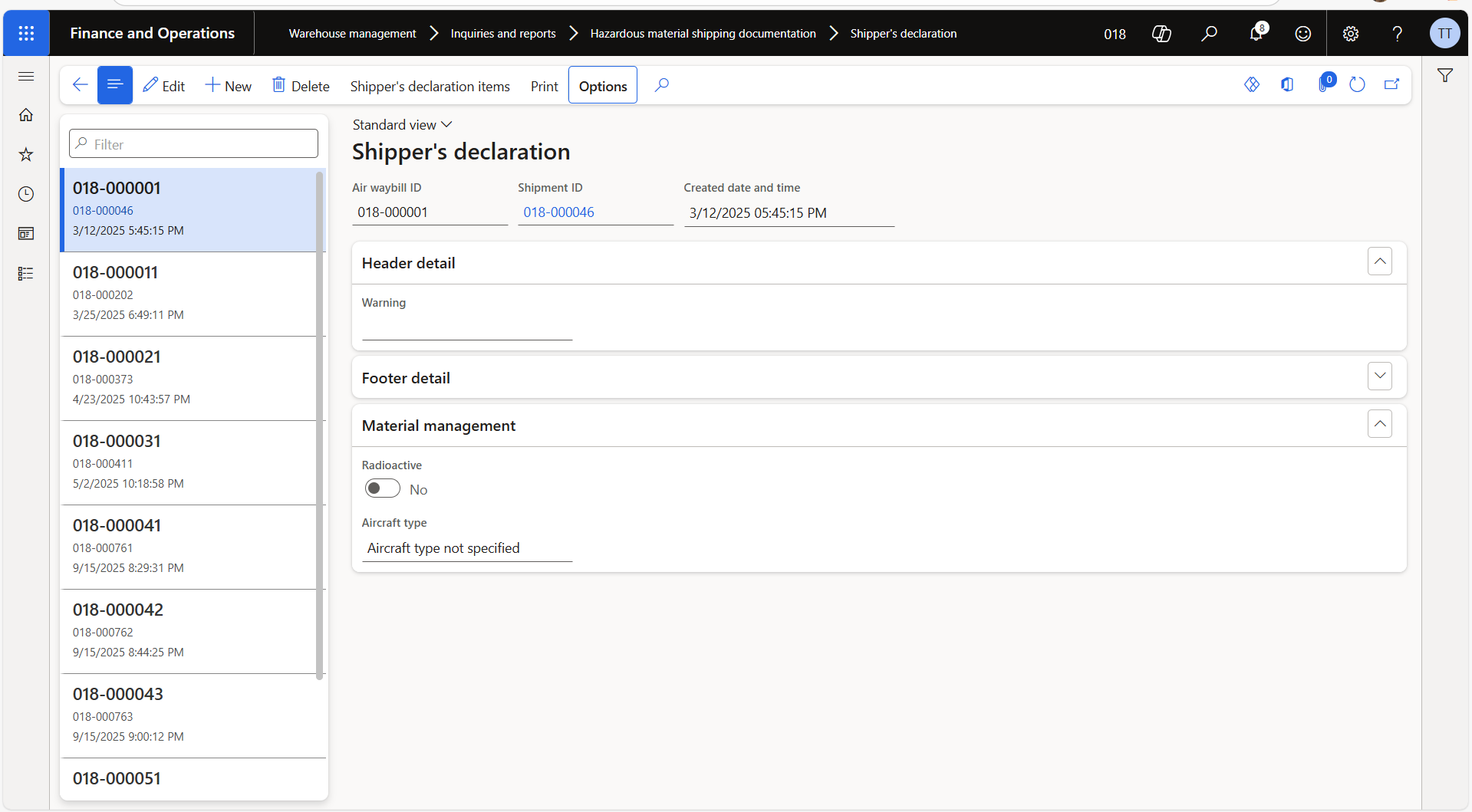Viewport: 1472px width, 812px height.
Task: Toggle the Radioactive switch
Action: pyautogui.click(x=382, y=488)
